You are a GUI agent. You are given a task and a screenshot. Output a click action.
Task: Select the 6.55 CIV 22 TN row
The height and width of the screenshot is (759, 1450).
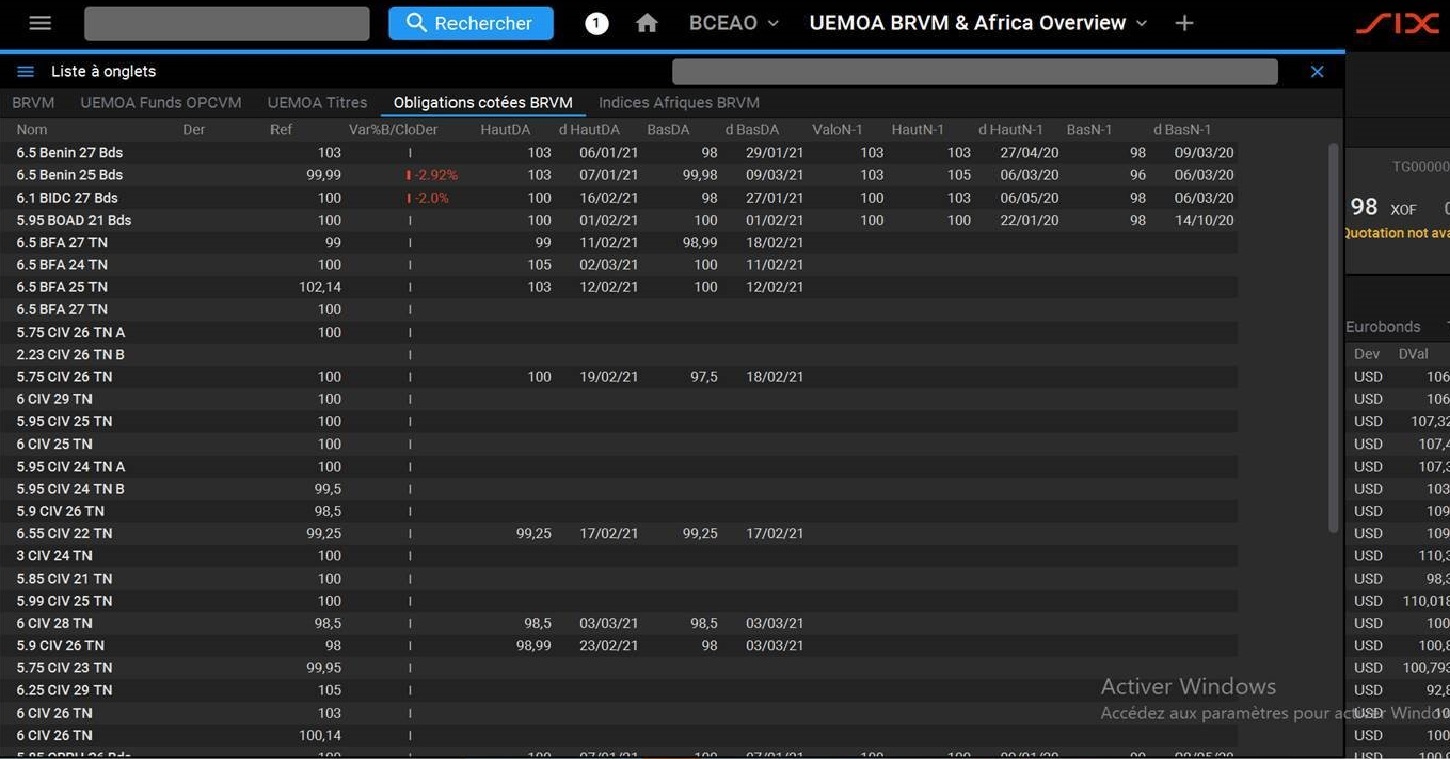pos(619,533)
